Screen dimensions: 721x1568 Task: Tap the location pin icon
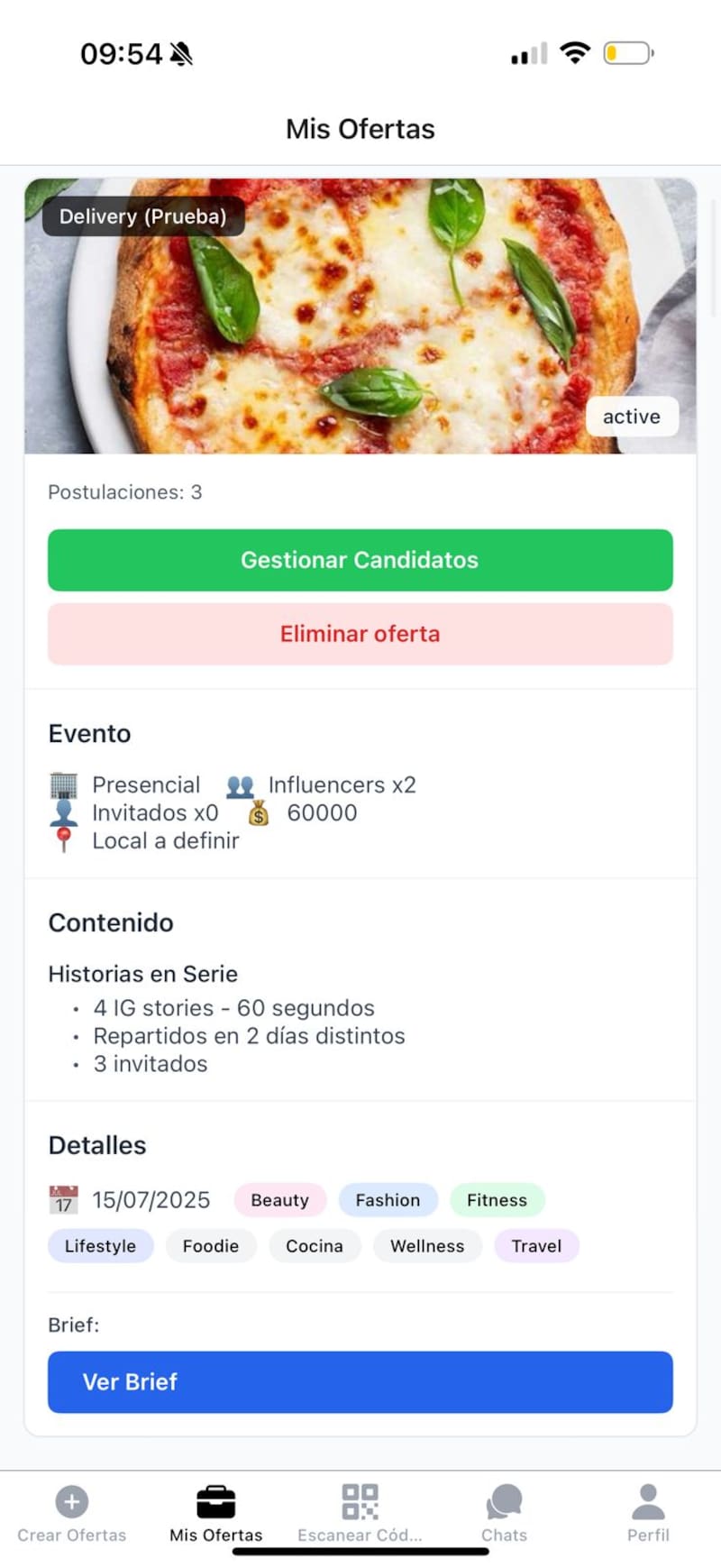63,840
